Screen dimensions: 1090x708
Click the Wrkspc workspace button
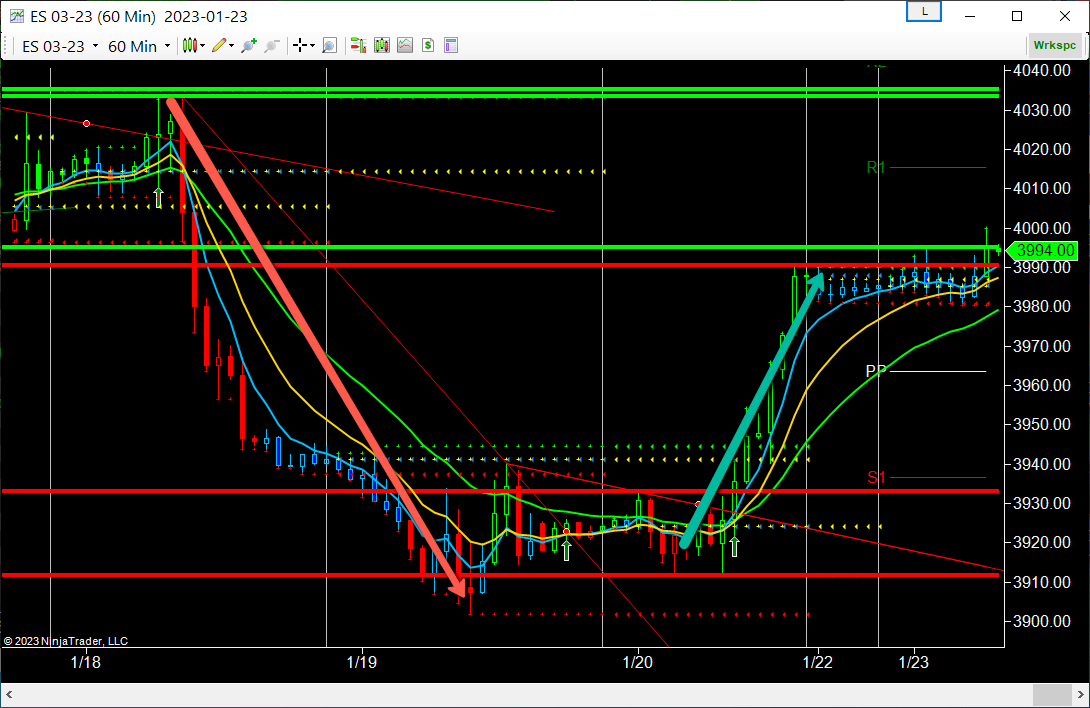click(x=1055, y=45)
